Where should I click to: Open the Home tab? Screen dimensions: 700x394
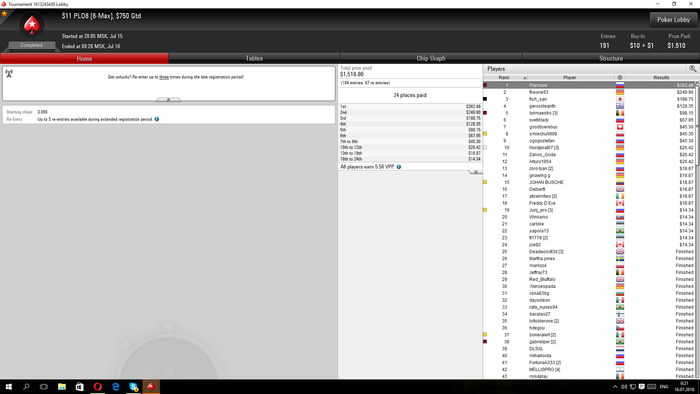(84, 58)
